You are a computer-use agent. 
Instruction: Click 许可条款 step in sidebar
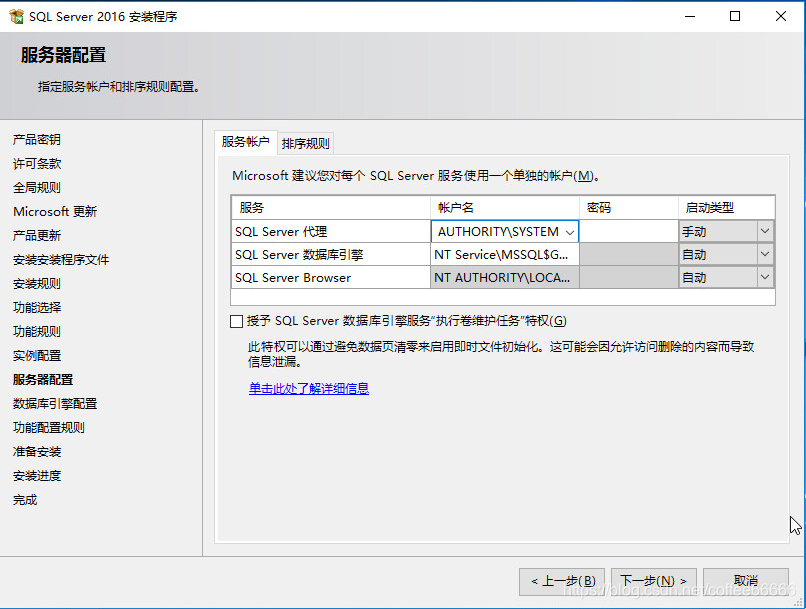(37, 163)
